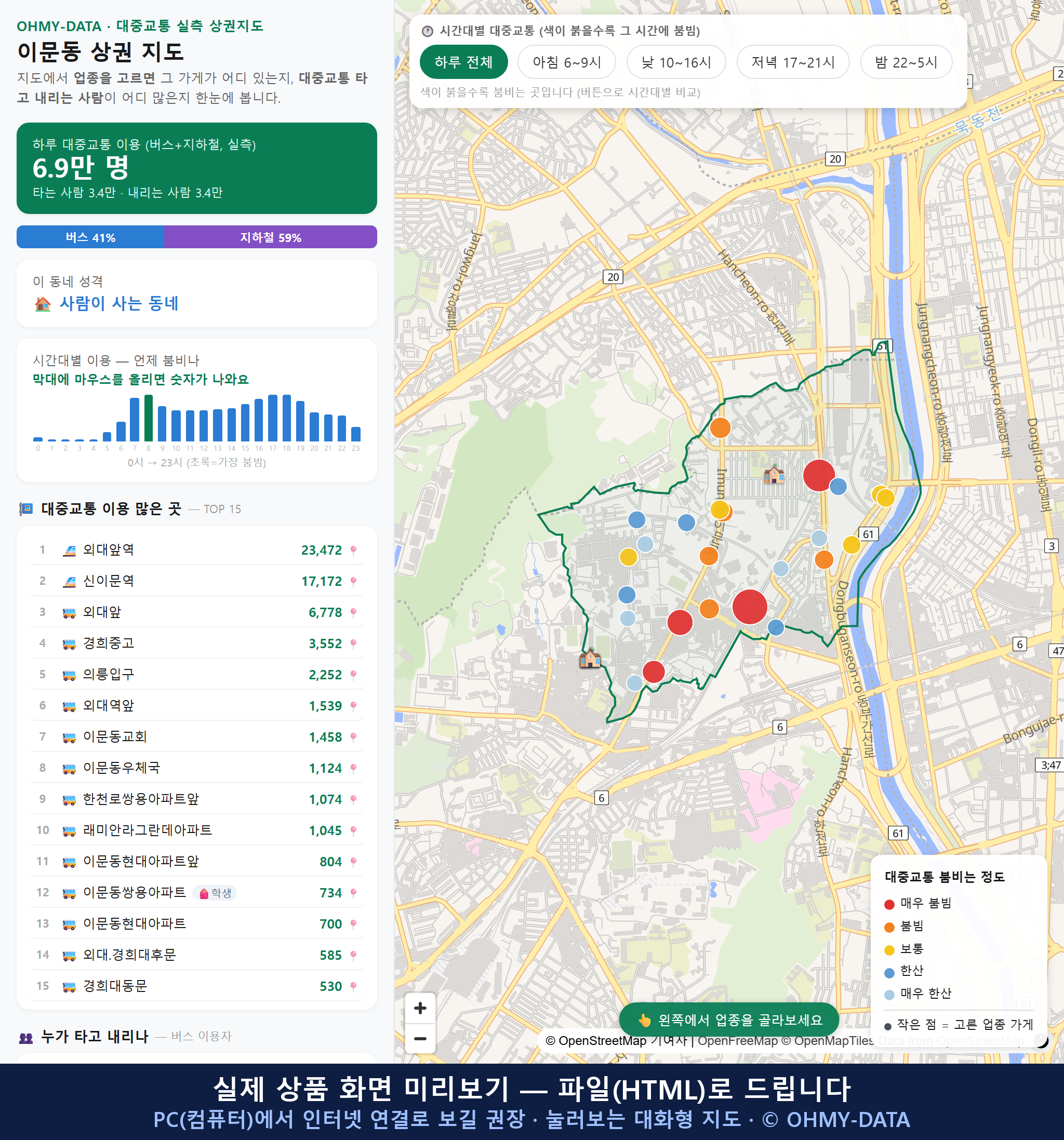1064x1140 pixels.
Task: Click the 보통 yellow legend swatch
Action: pyautogui.click(x=889, y=950)
